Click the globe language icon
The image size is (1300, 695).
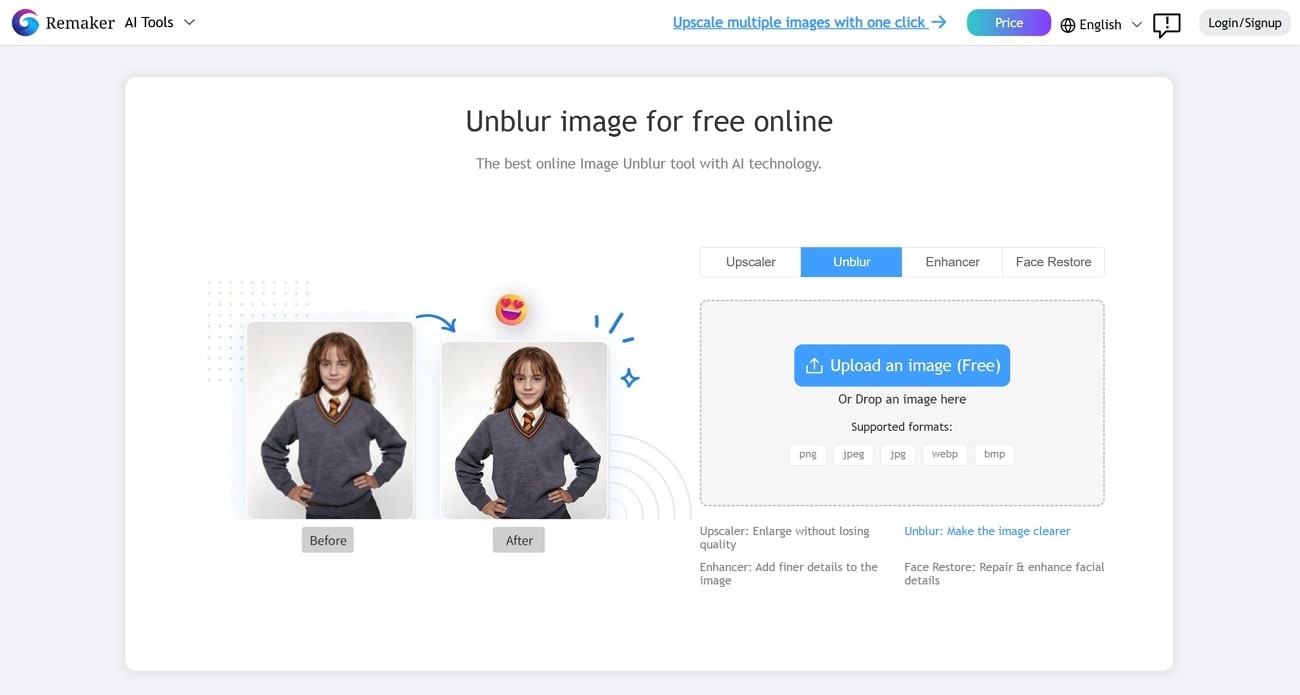[x=1068, y=24]
